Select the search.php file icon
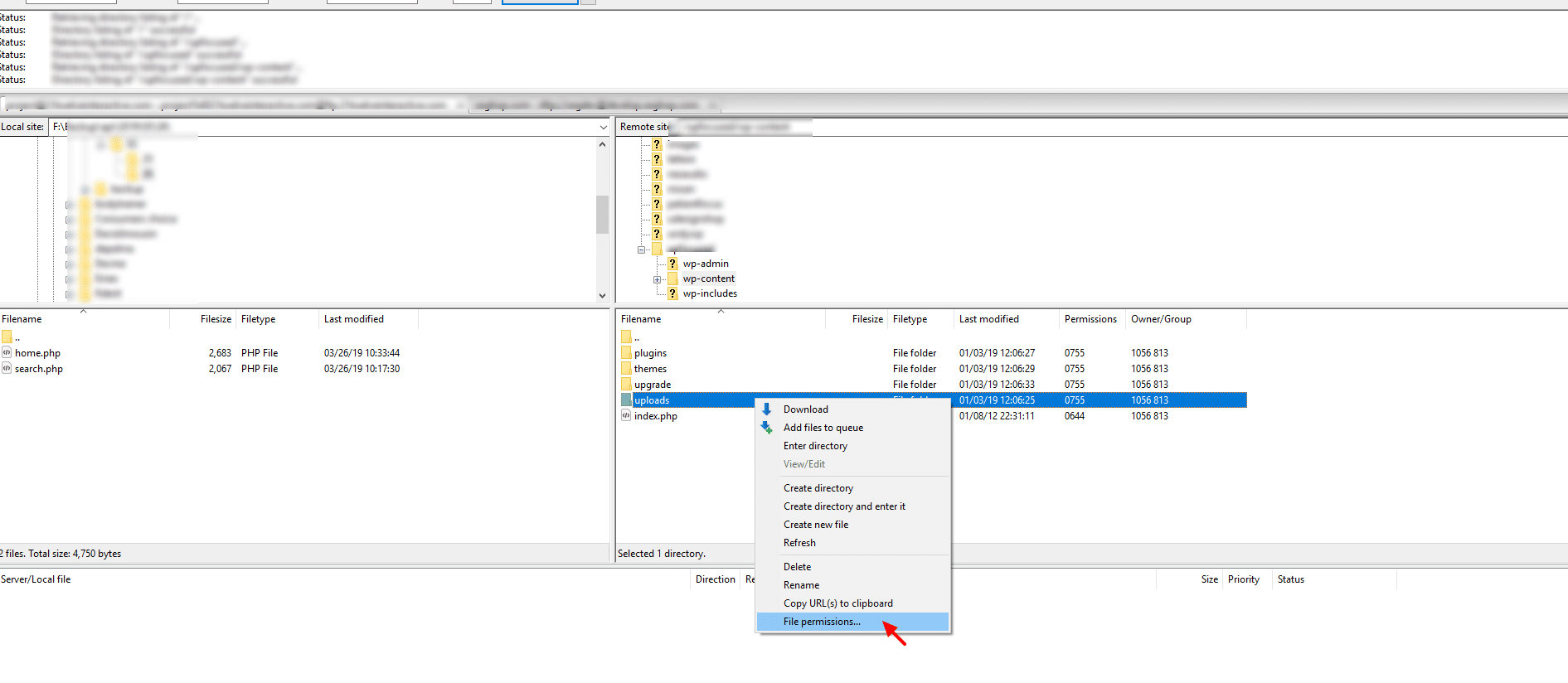Image resolution: width=1568 pixels, height=683 pixels. click(7, 369)
